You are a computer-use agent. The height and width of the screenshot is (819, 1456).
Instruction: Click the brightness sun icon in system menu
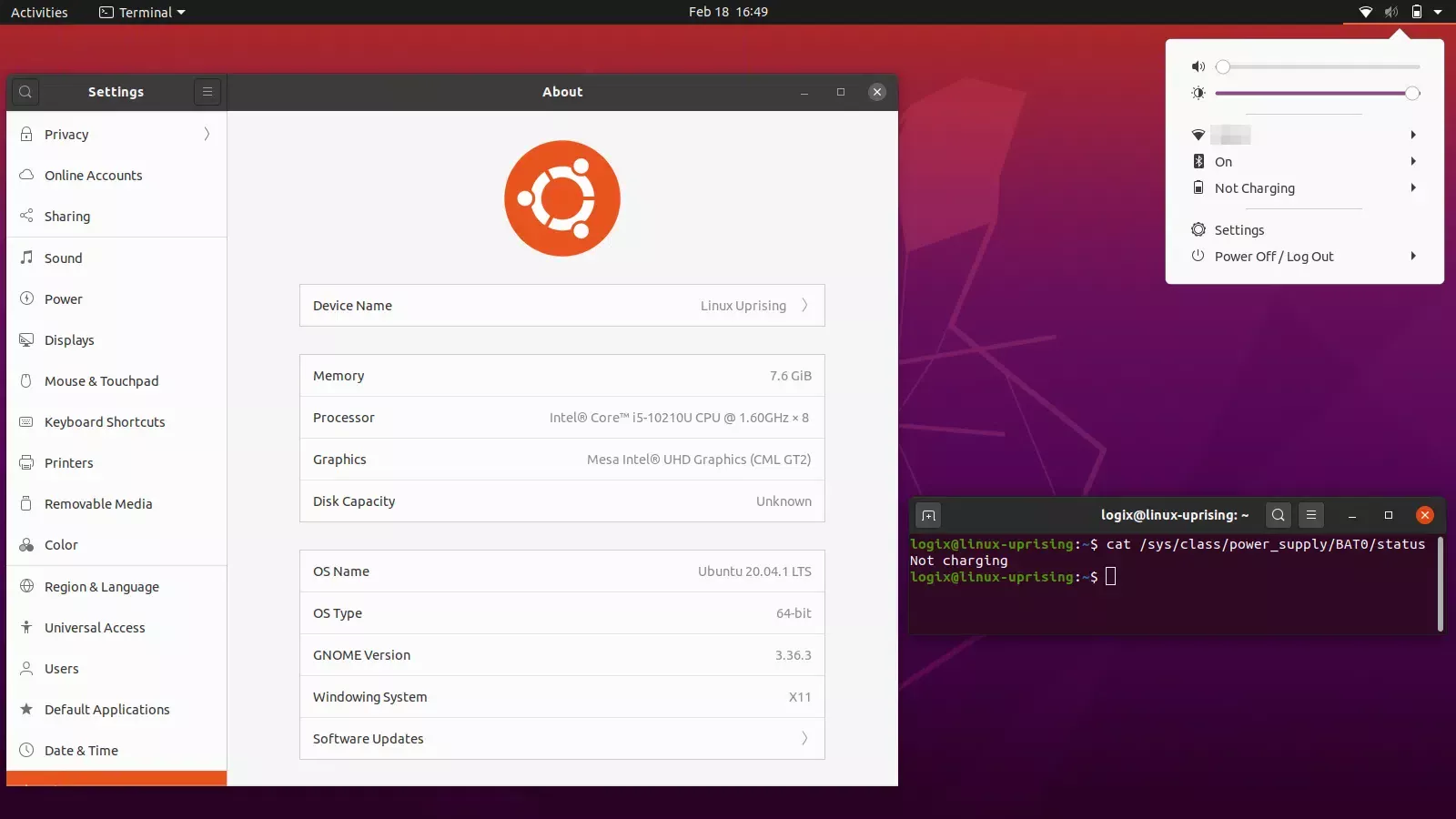tap(1198, 93)
